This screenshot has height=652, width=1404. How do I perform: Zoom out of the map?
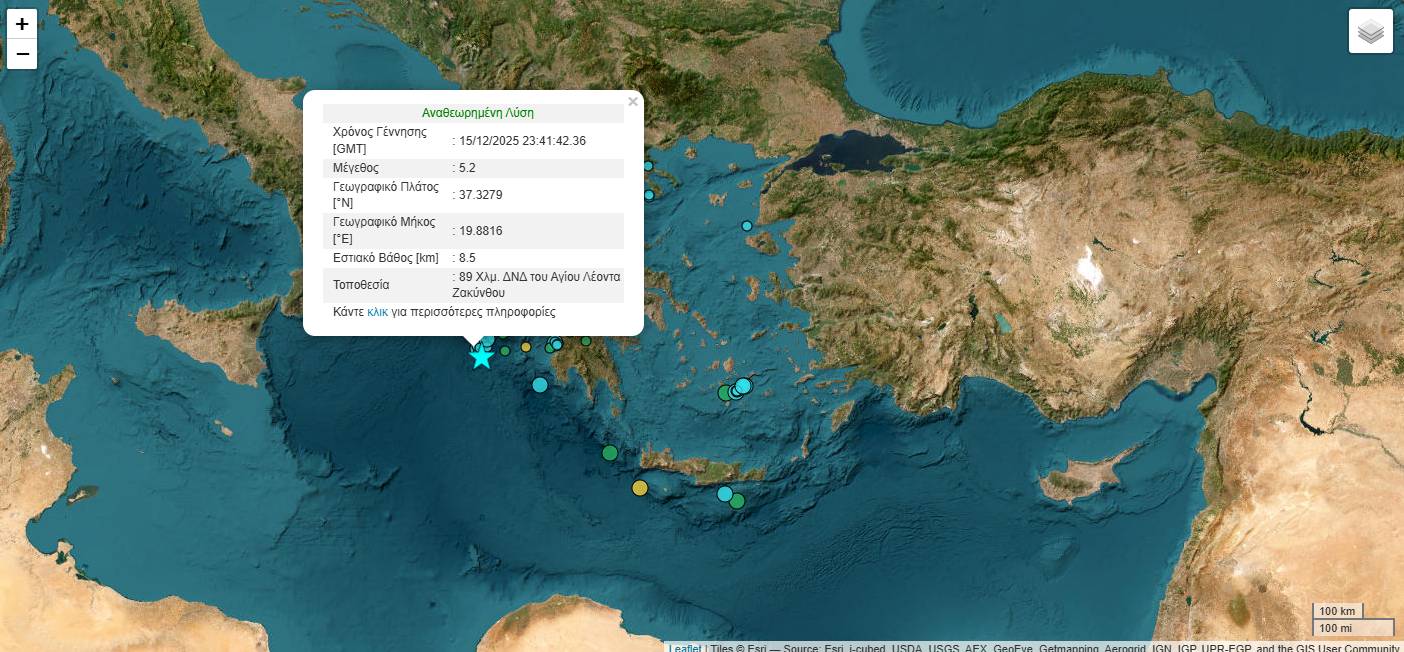(22, 54)
